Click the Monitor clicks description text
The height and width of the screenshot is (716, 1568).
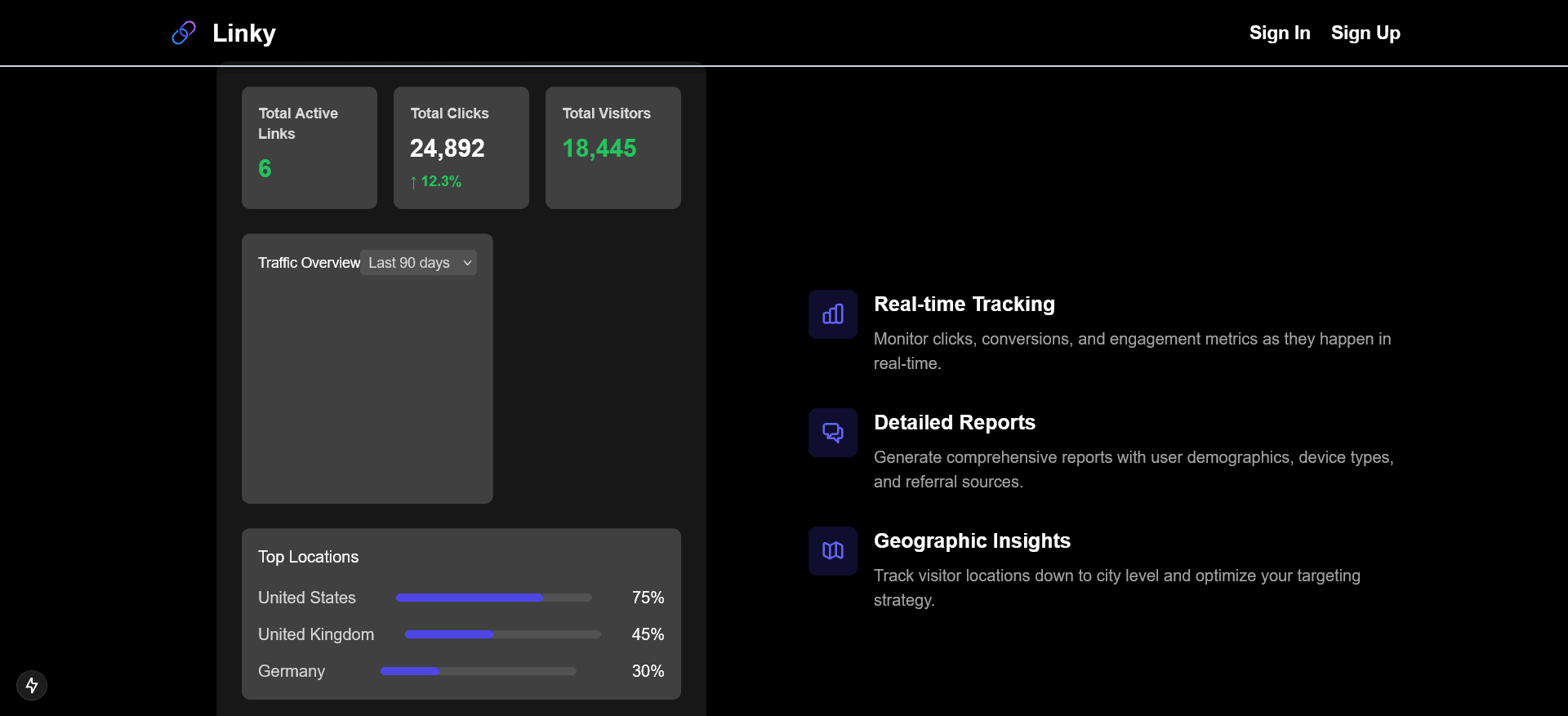(1133, 351)
